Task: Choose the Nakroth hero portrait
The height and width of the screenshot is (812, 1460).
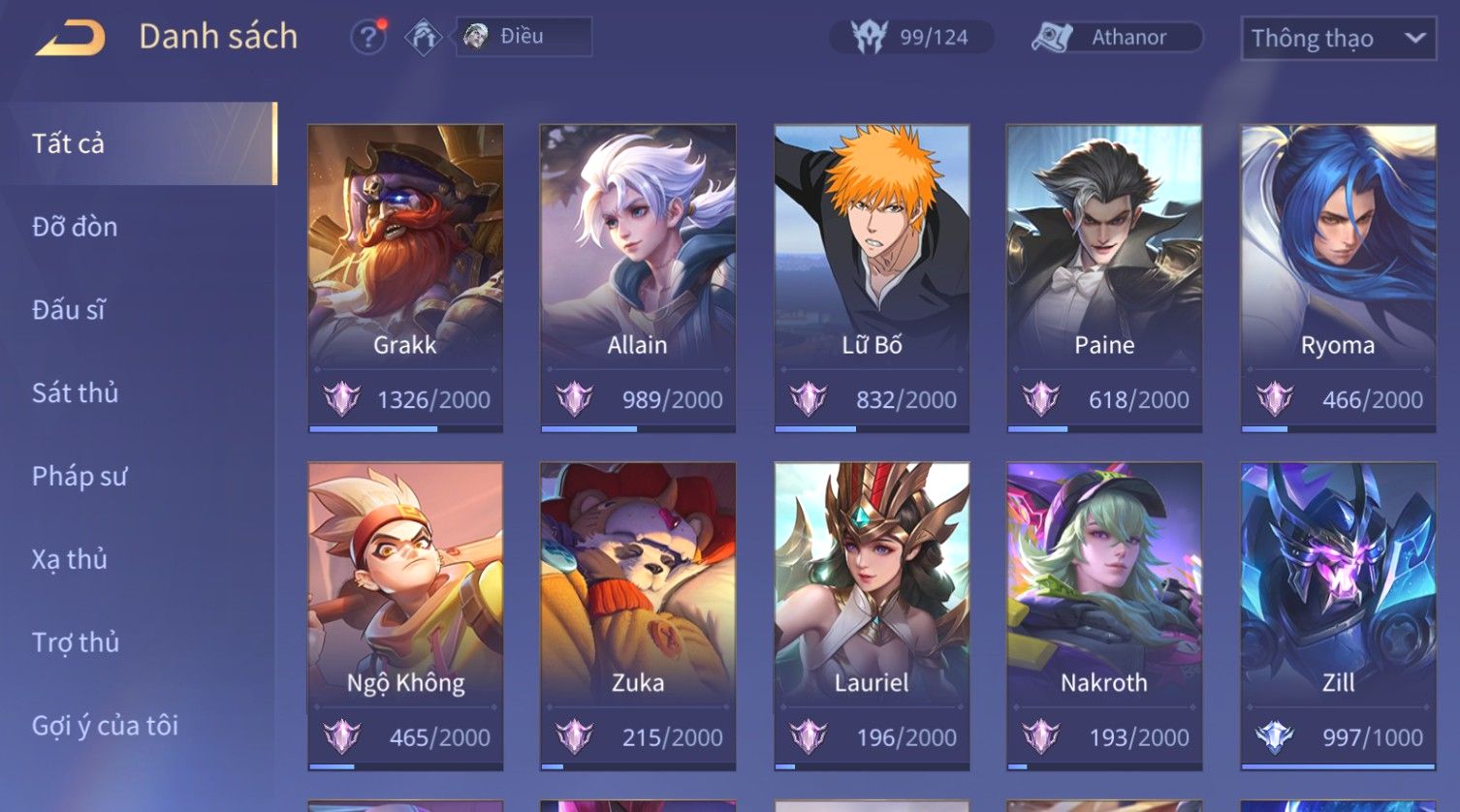Action: click(1104, 579)
